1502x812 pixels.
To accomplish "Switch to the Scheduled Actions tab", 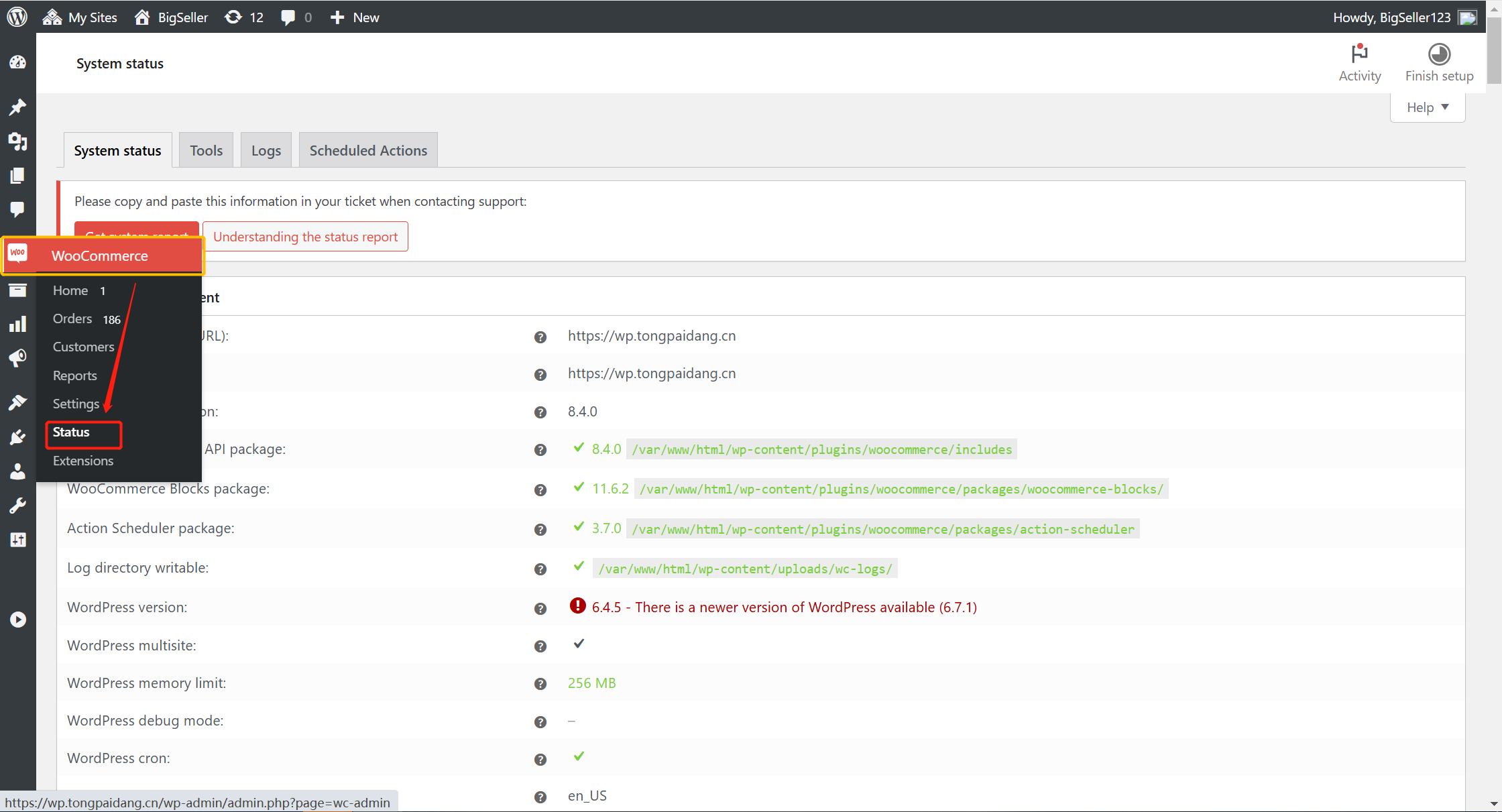I will (368, 150).
